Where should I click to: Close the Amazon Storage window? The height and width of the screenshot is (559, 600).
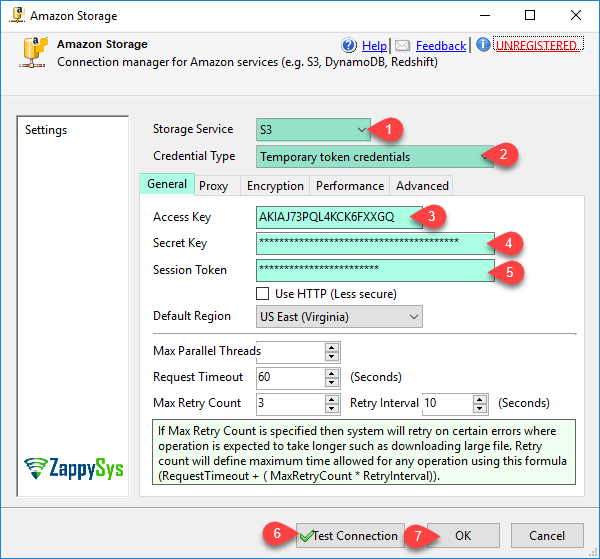576,15
